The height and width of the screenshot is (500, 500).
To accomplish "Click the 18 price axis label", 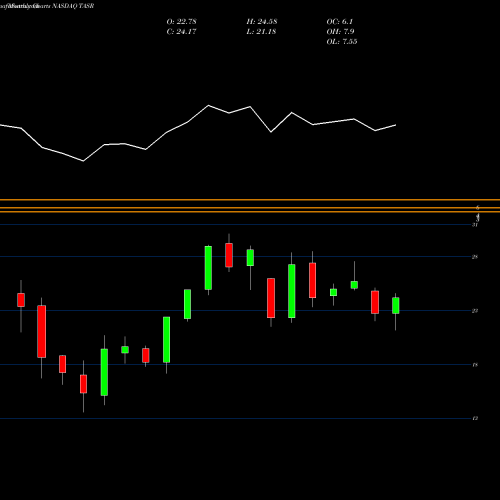I will click(475, 365).
